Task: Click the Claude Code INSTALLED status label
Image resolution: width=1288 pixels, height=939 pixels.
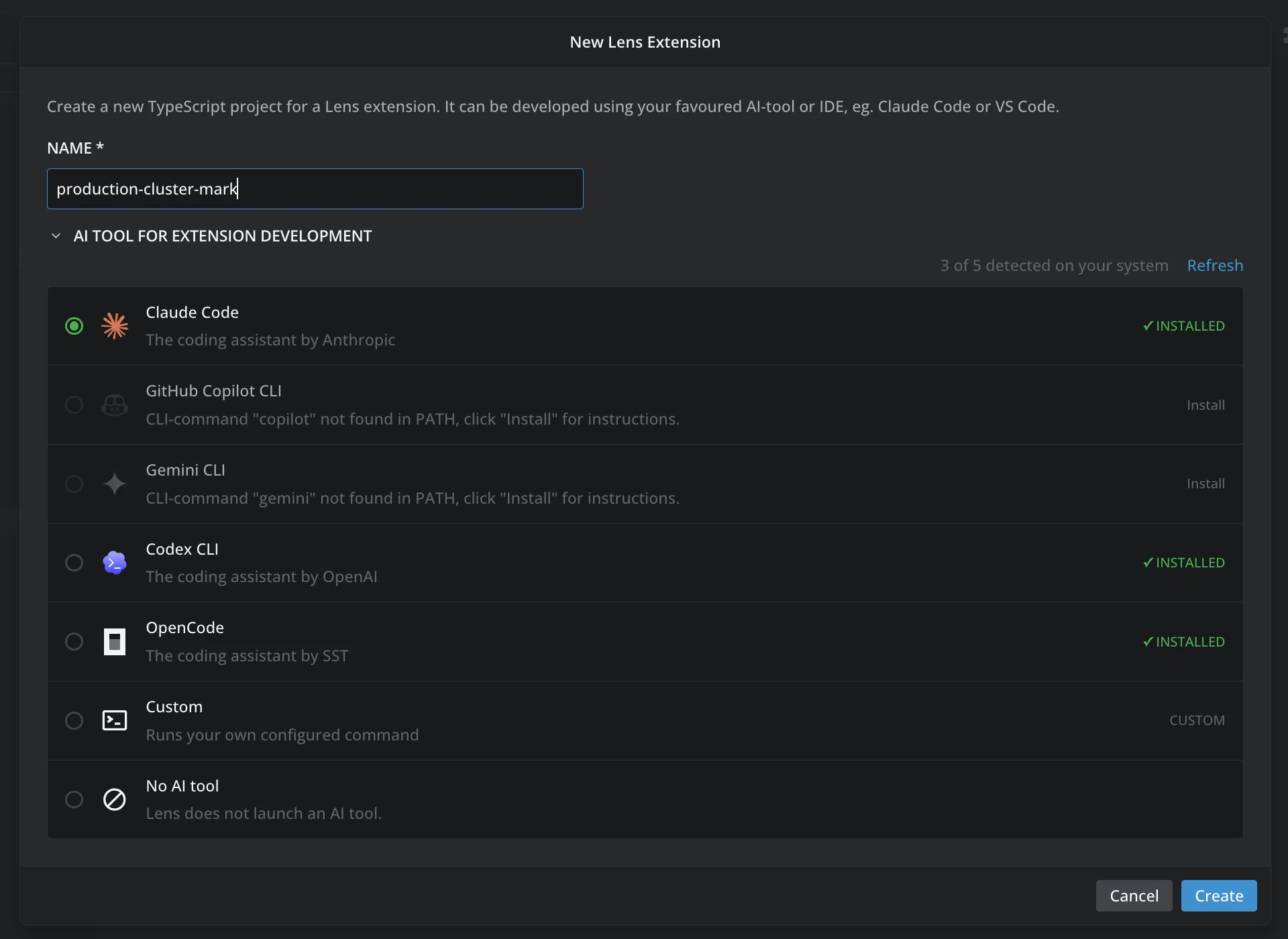Action: click(1184, 326)
